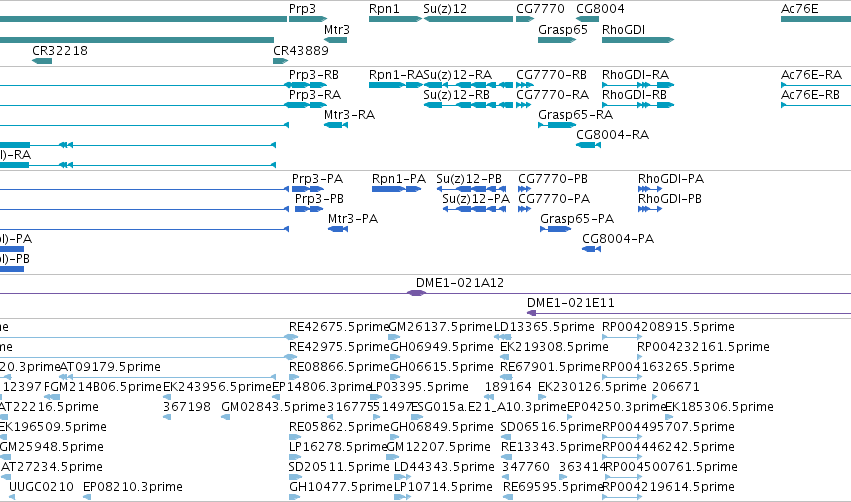Select EST GH06949.5prime label
Screen dimensions: 851x502
click(442, 347)
